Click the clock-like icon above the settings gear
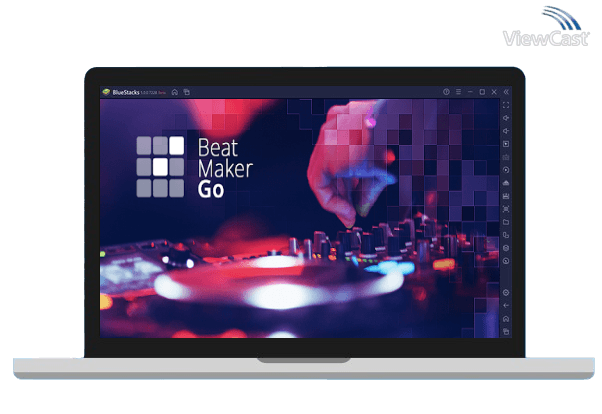Image resolution: width=602 pixels, height=414 pixels. point(506,261)
